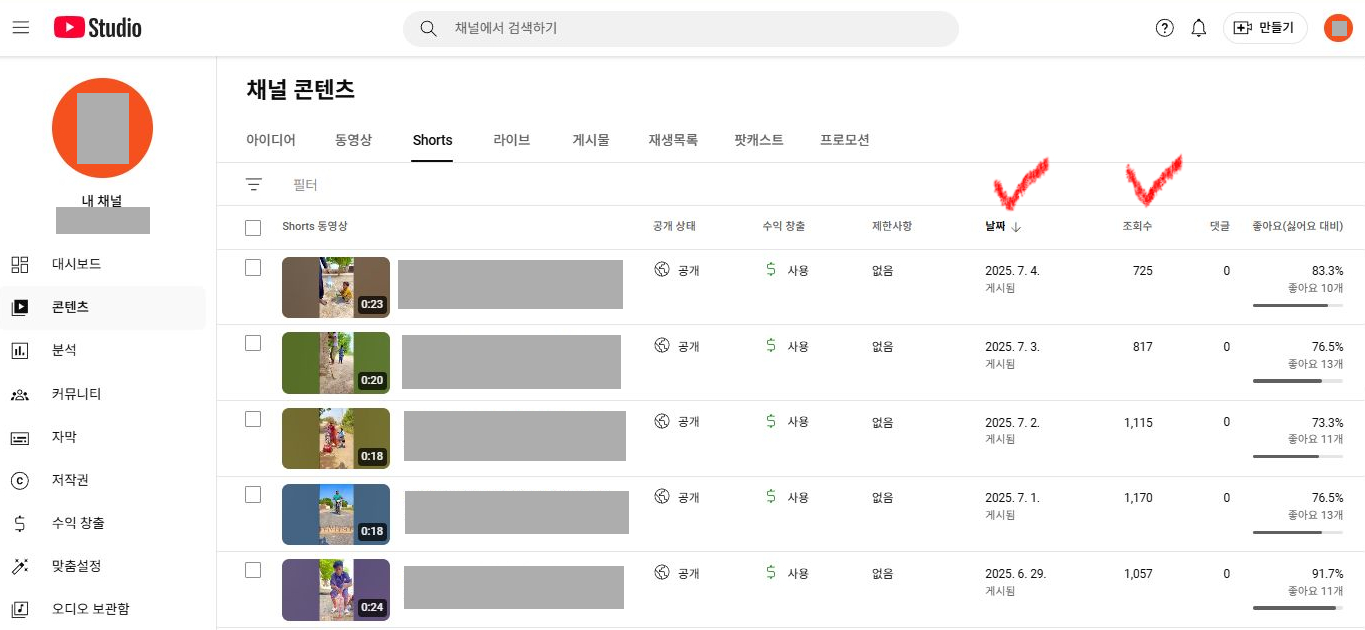Click the 91.7% like ratio bar

pyautogui.click(x=1297, y=607)
